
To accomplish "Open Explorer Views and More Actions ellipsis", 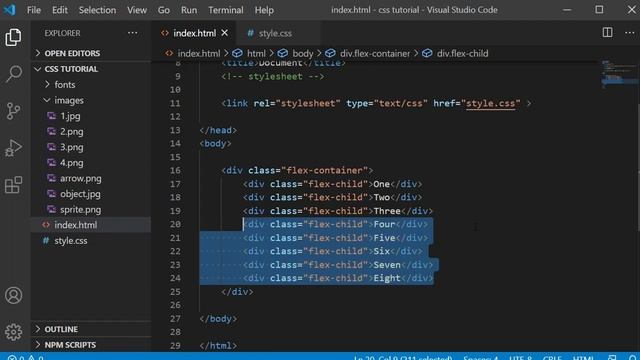I will pyautogui.click(x=133, y=33).
